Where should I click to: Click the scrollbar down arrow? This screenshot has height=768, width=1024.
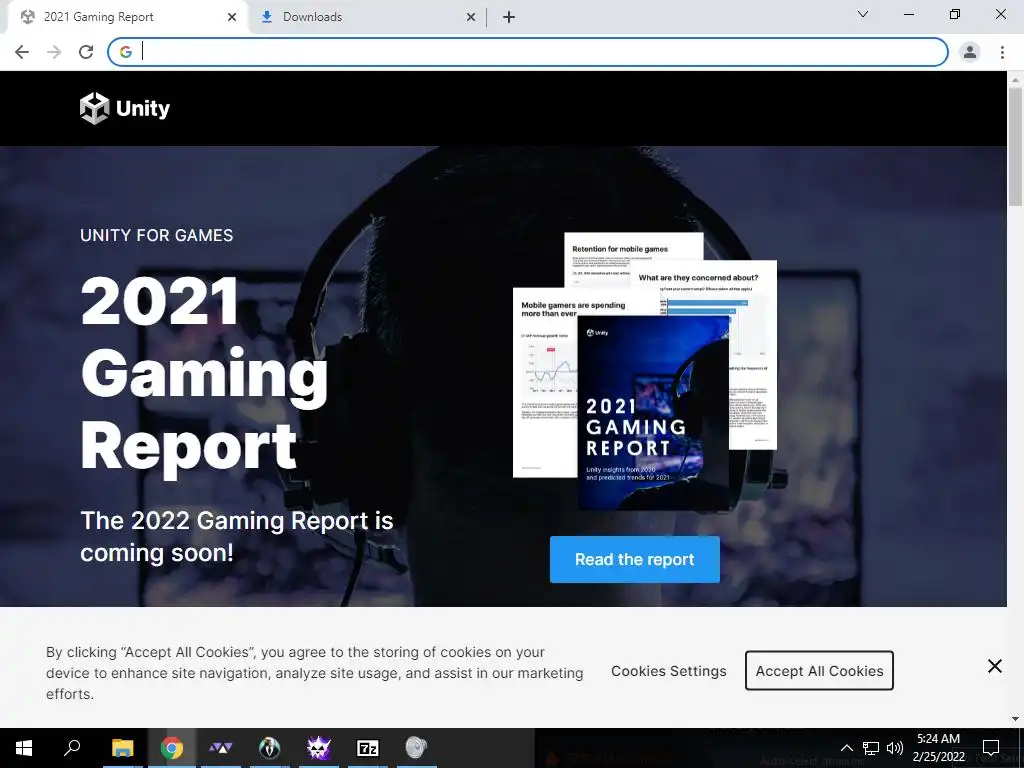point(1015,719)
